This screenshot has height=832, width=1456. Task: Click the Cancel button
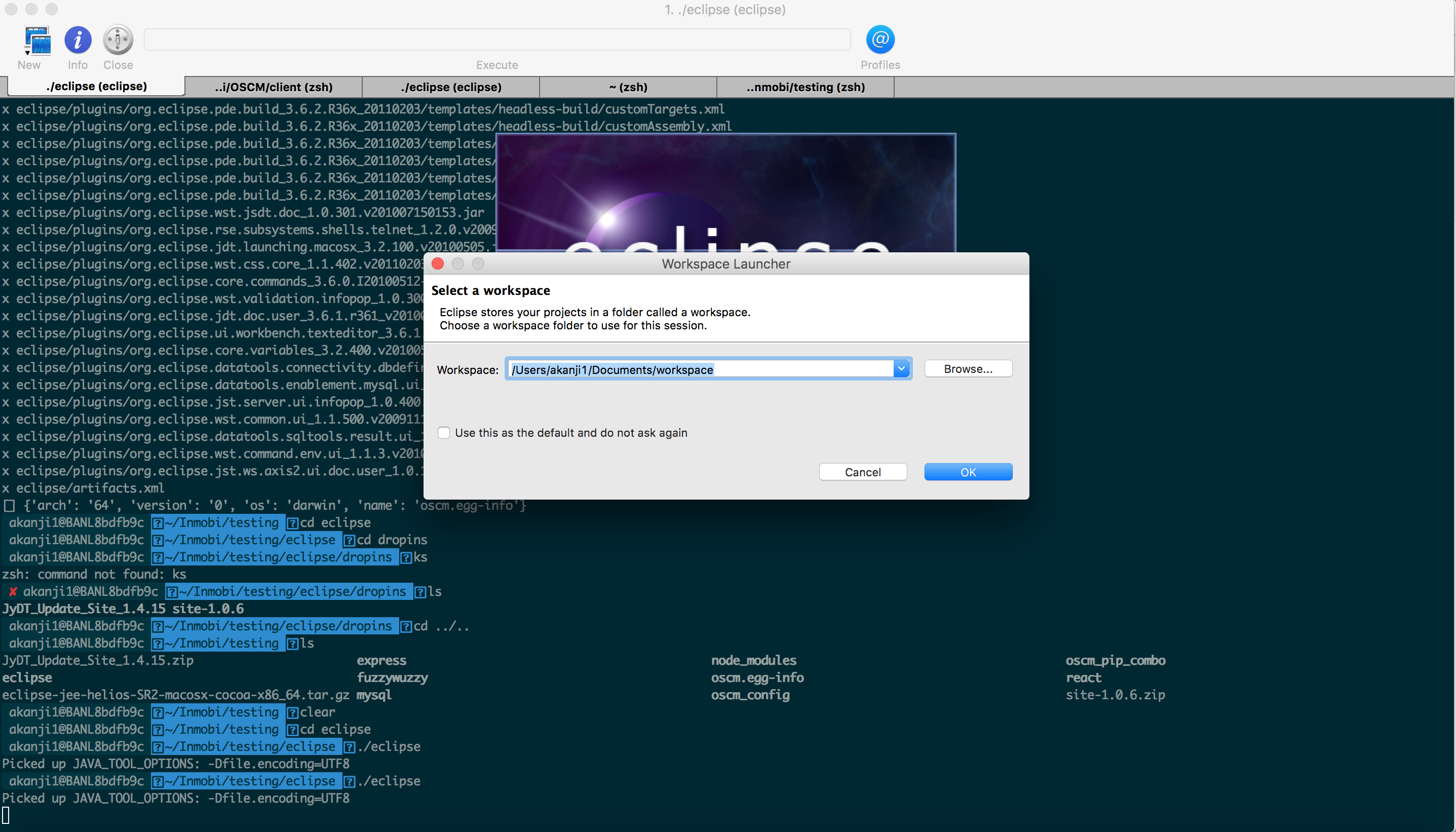pyautogui.click(x=863, y=472)
